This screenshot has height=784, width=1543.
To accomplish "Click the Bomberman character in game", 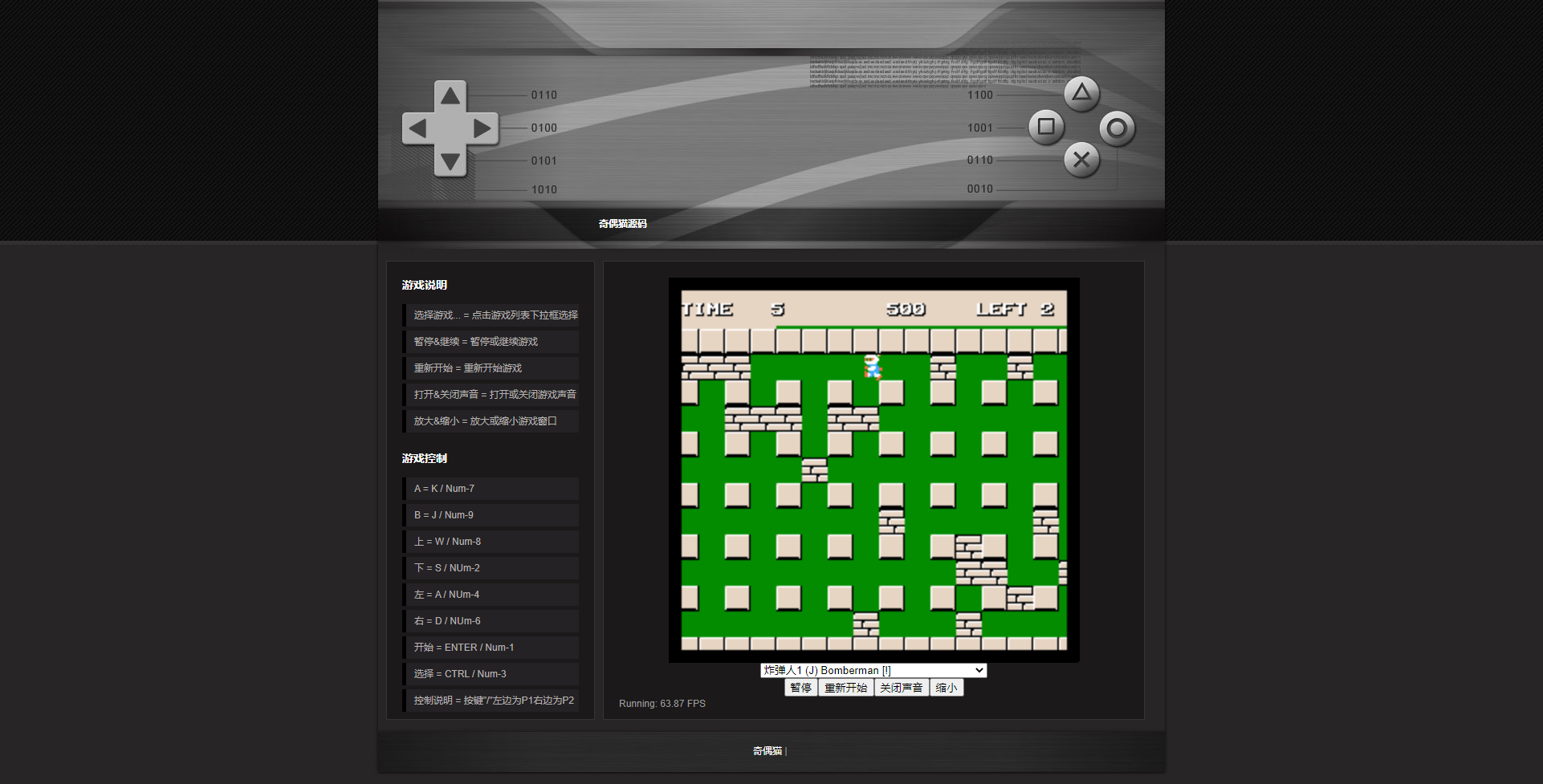I will click(873, 366).
